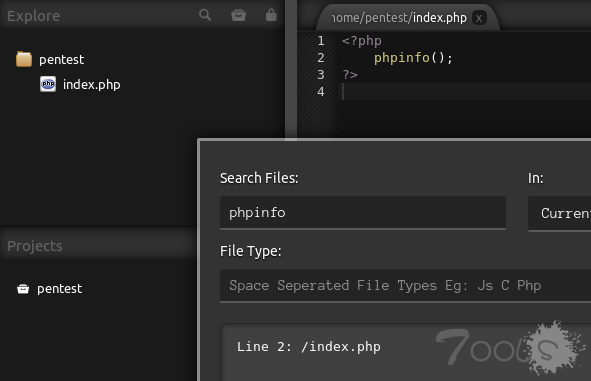Click the briefcase icon next to pentest project

[x=23, y=289]
